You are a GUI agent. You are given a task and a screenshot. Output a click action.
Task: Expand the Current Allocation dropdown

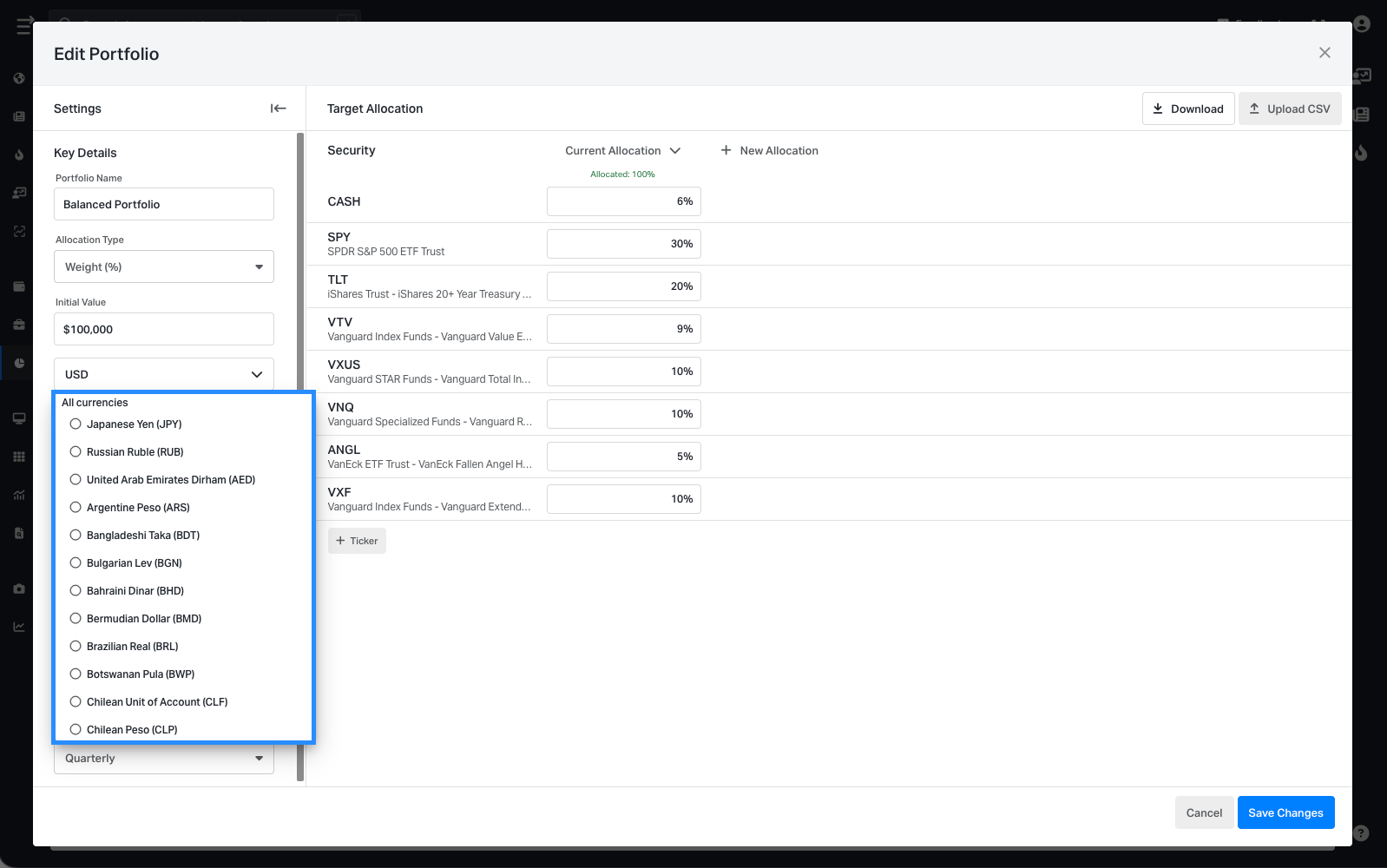coord(622,150)
